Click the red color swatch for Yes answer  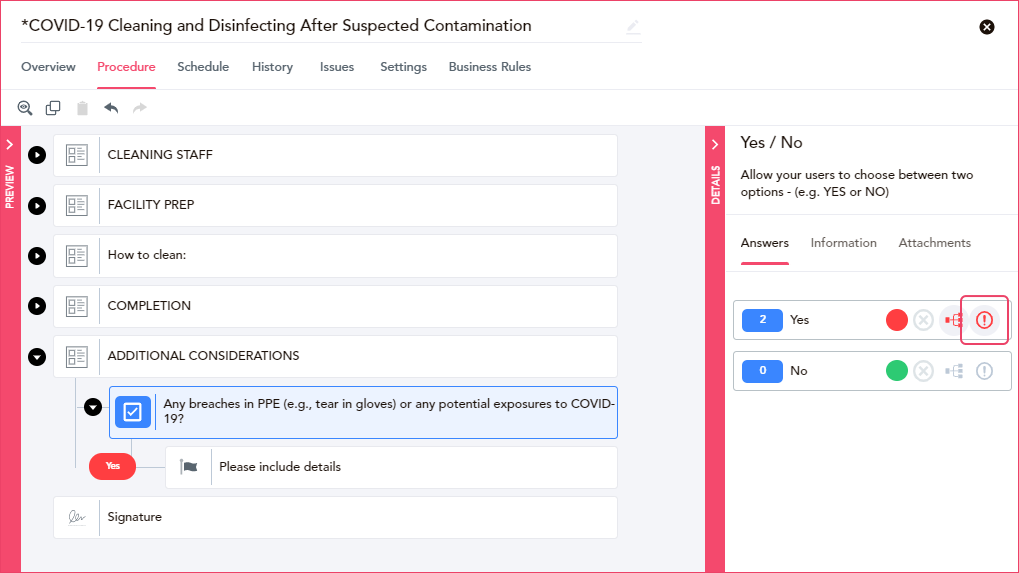tap(896, 320)
